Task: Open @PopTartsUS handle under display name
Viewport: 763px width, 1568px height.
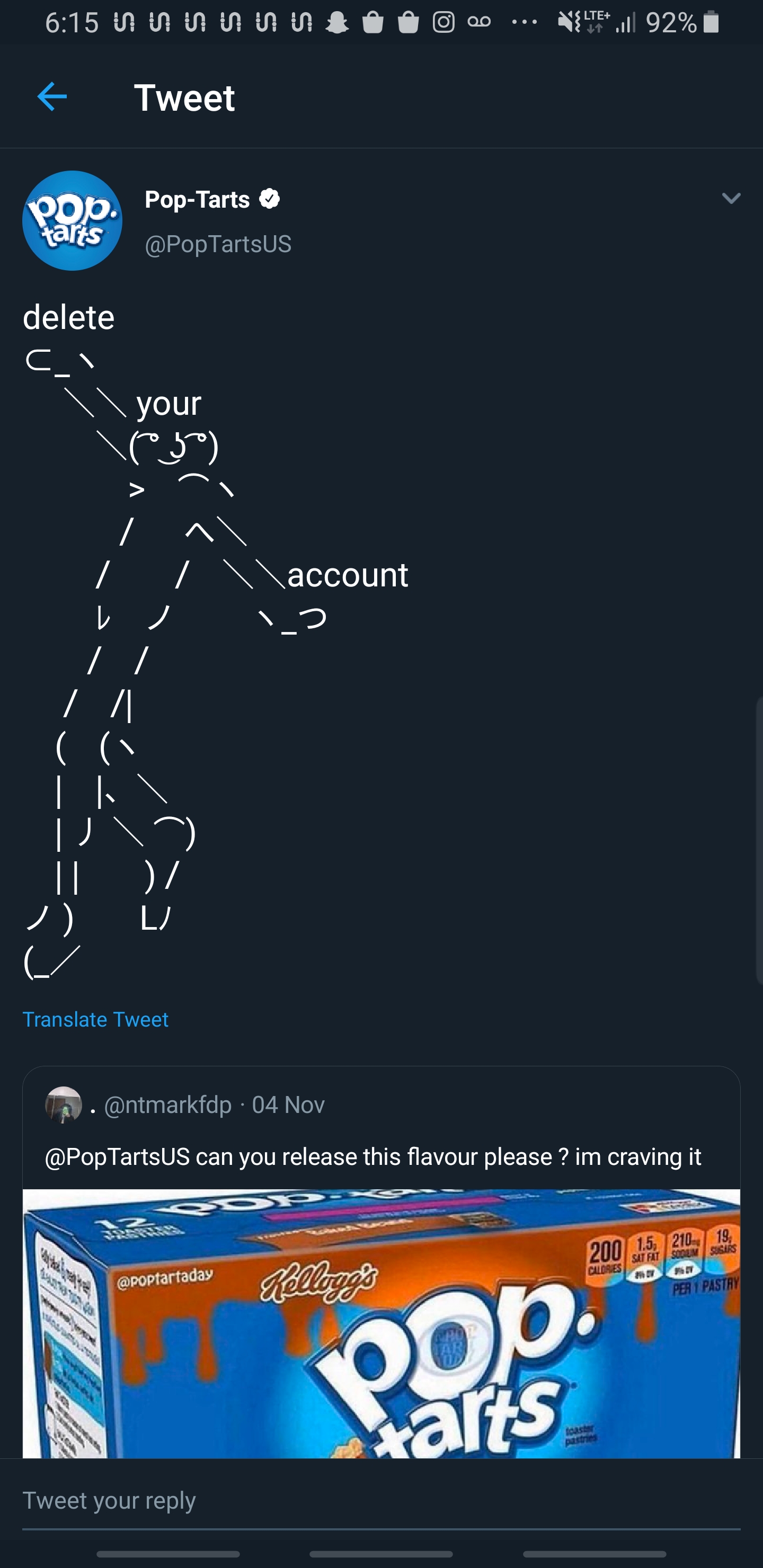Action: pyautogui.click(x=218, y=244)
